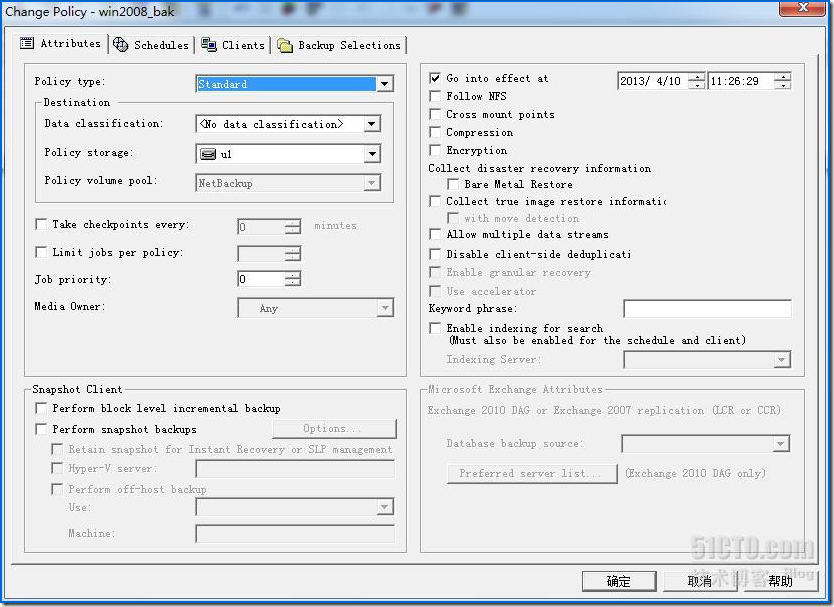Click the 2013/4/10 date field

click(x=653, y=81)
